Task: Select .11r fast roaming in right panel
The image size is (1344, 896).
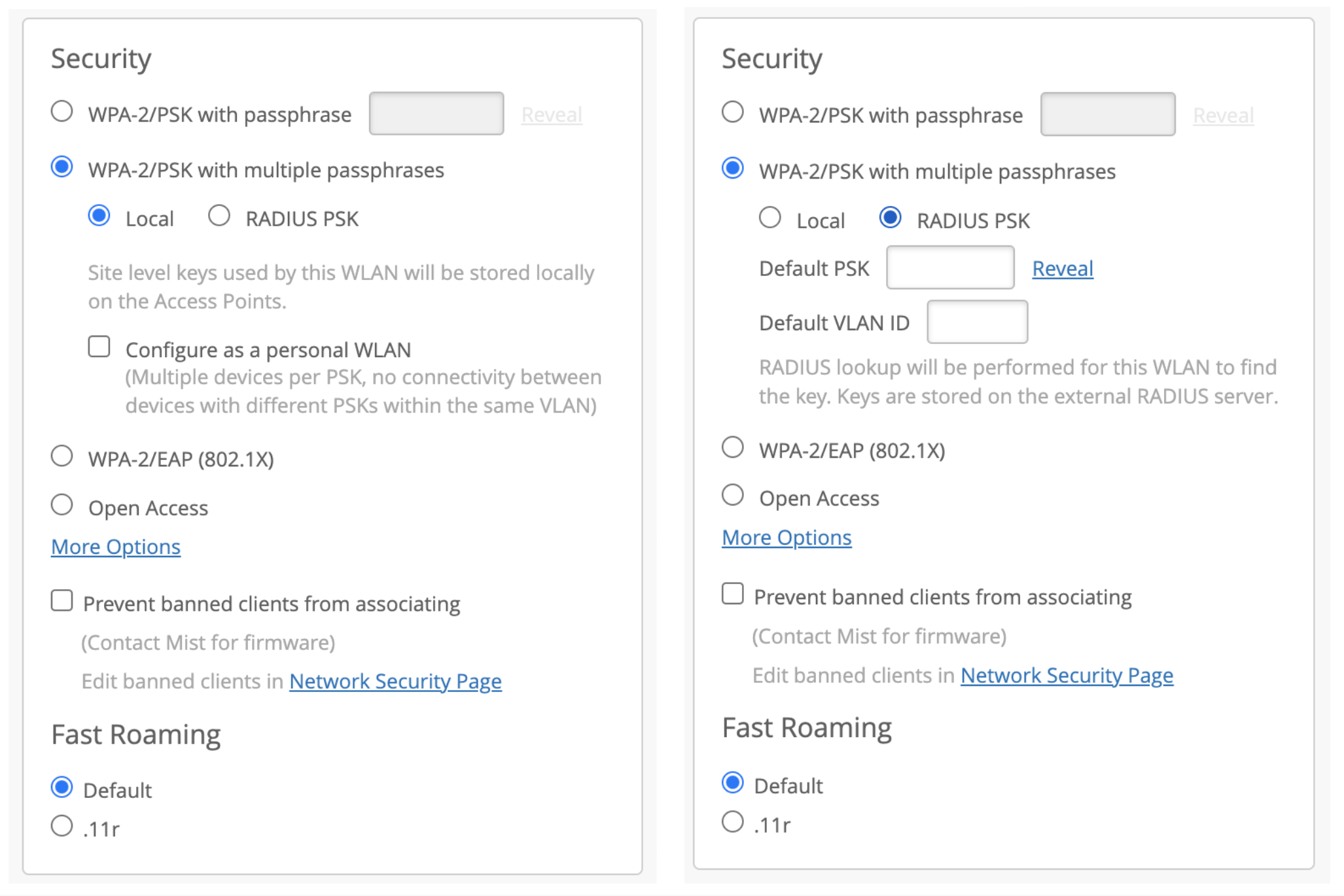Action: pos(733,822)
